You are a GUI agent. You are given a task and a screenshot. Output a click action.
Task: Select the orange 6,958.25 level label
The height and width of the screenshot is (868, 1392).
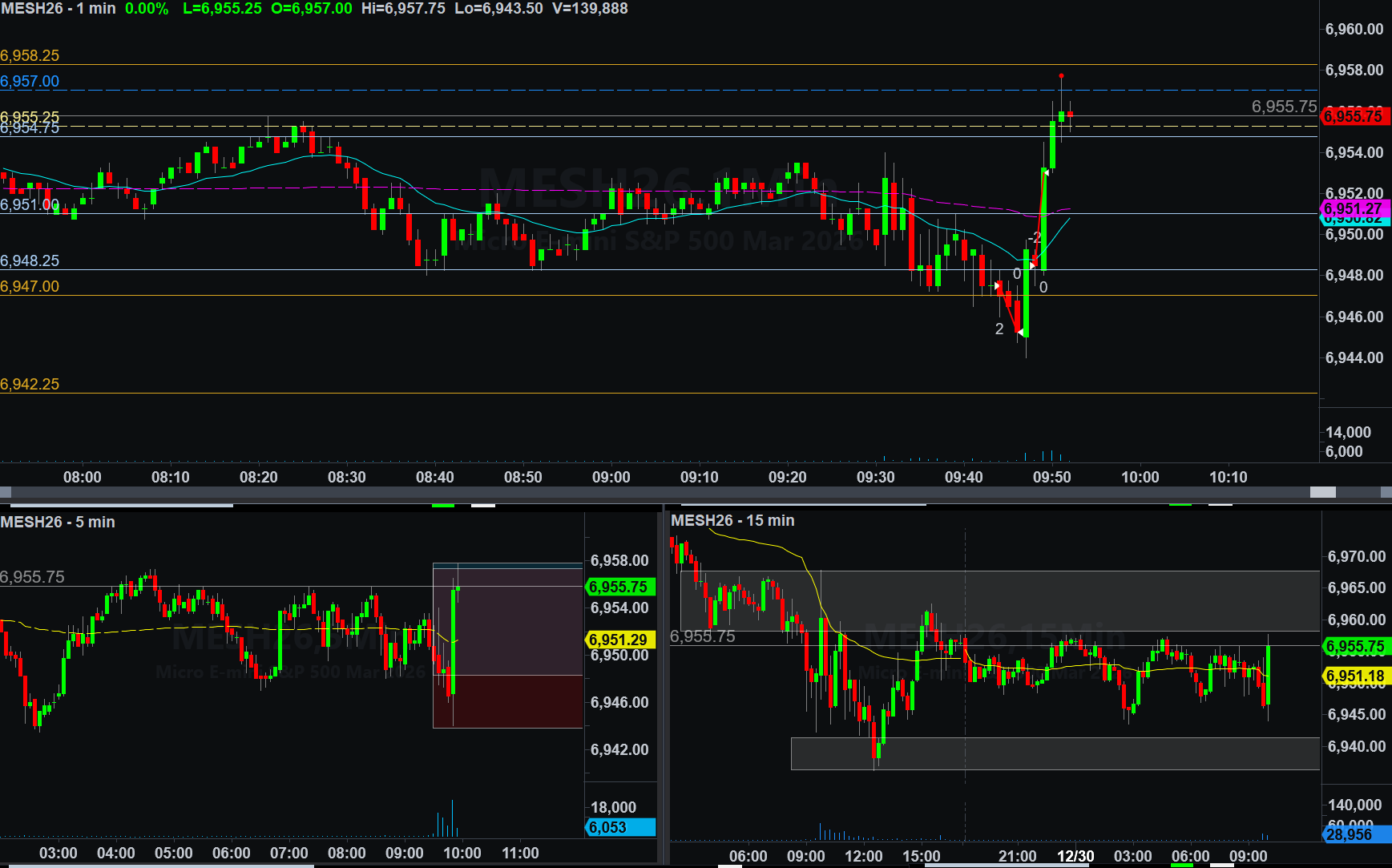click(30, 55)
